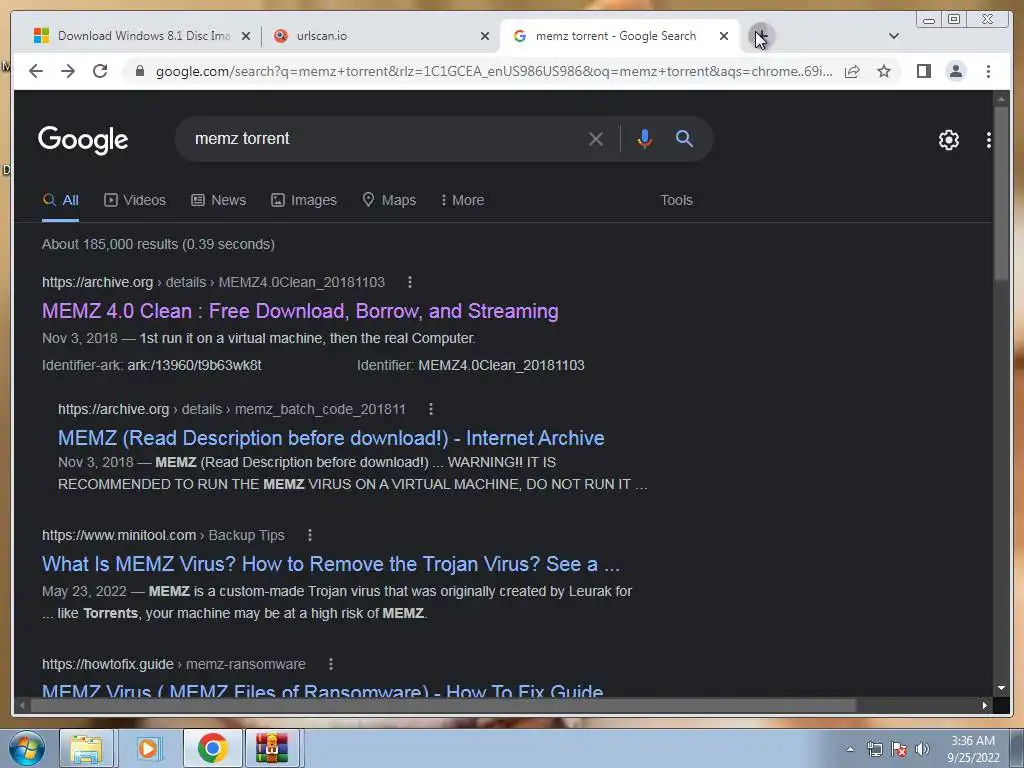Click the memz torrent search field
This screenshot has height=768, width=1024.
tap(385, 138)
